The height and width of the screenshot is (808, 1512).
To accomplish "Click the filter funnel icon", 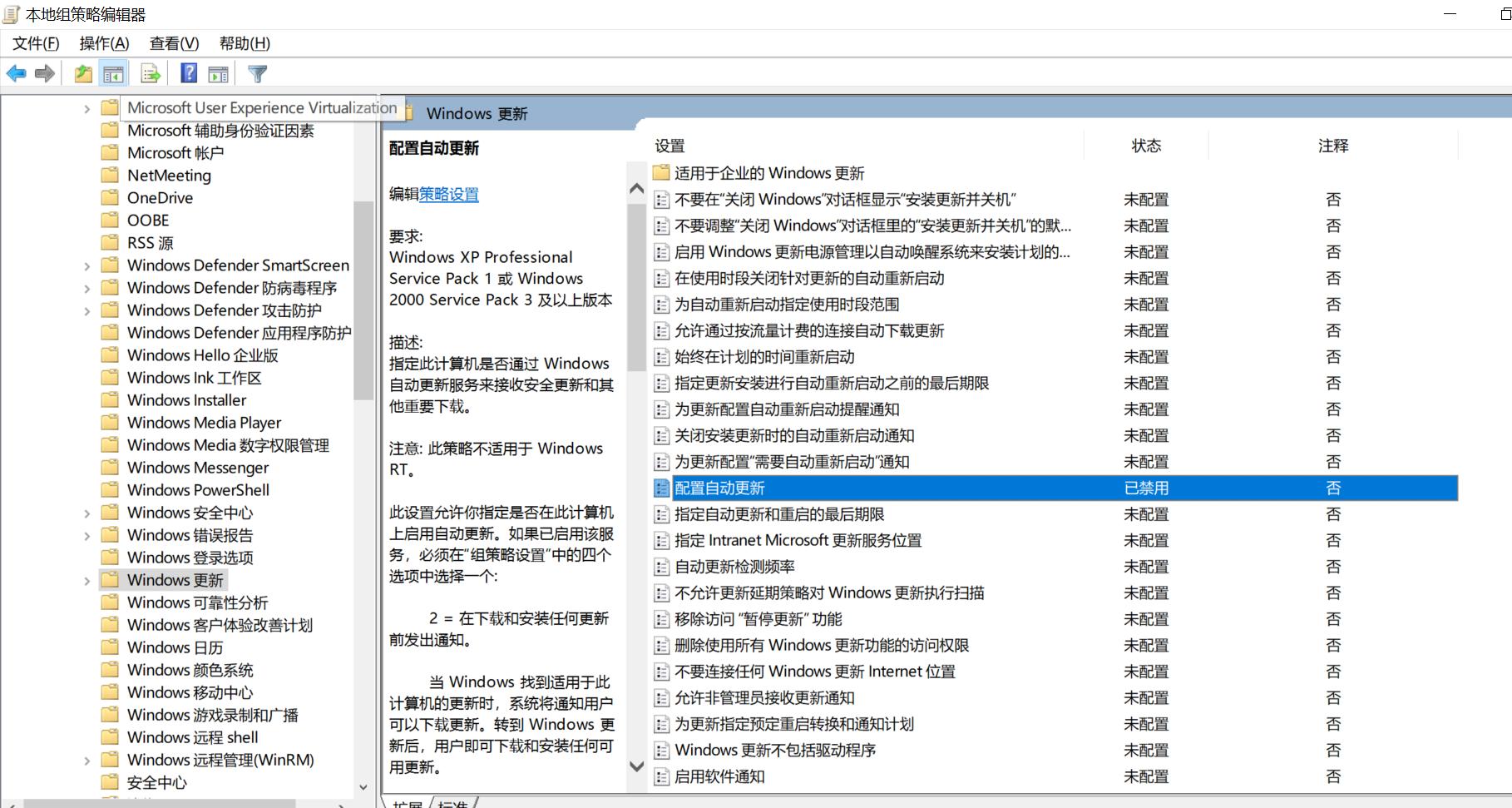I will pos(257,73).
